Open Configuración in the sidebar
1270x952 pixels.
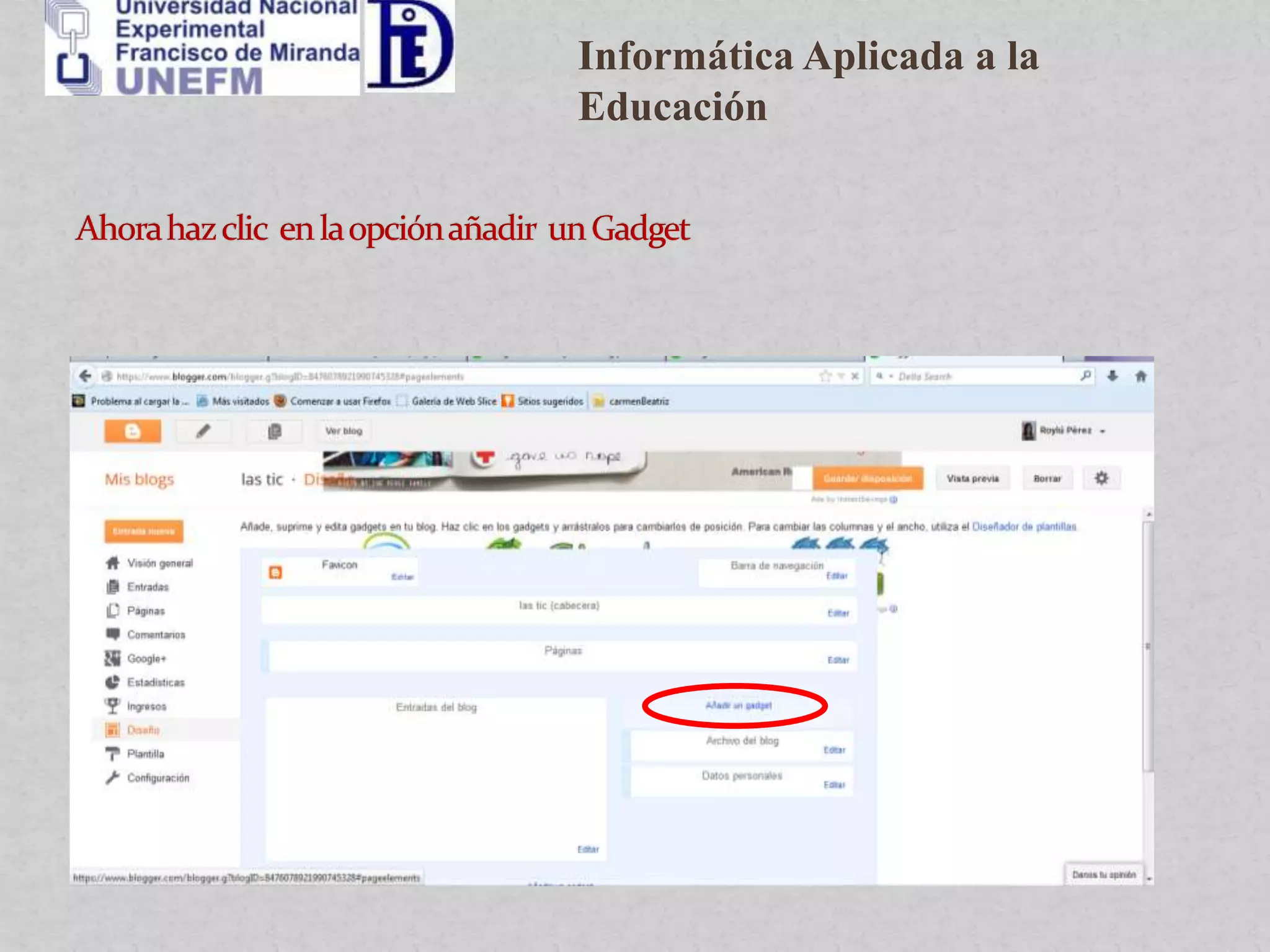coord(158,778)
